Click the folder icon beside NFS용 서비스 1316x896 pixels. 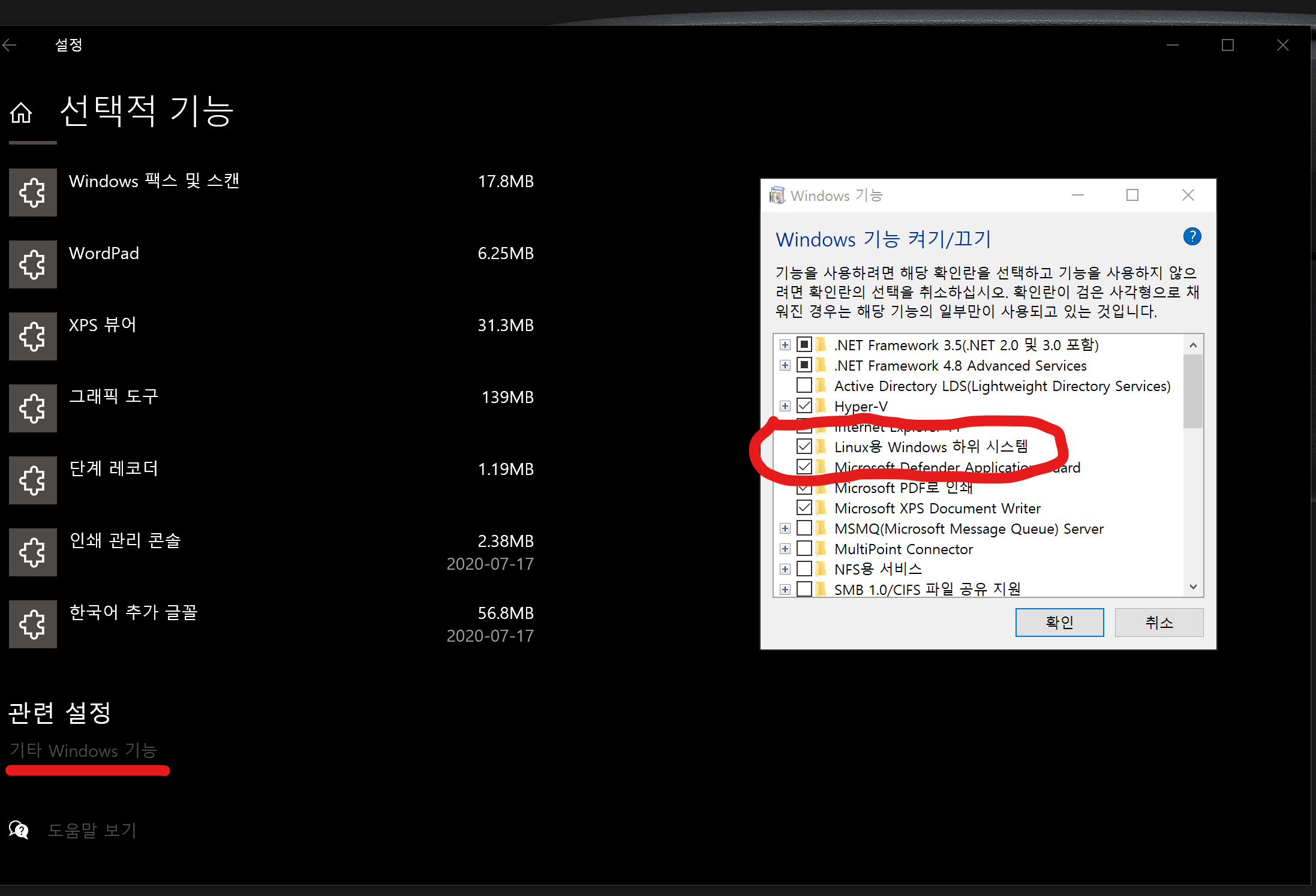coord(821,569)
